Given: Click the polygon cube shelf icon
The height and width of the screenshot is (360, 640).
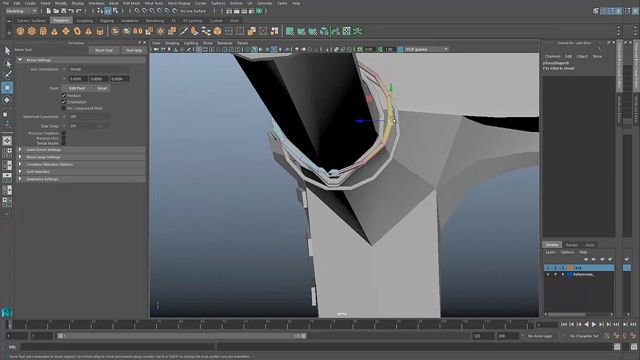Looking at the screenshot, I should tap(32, 31).
